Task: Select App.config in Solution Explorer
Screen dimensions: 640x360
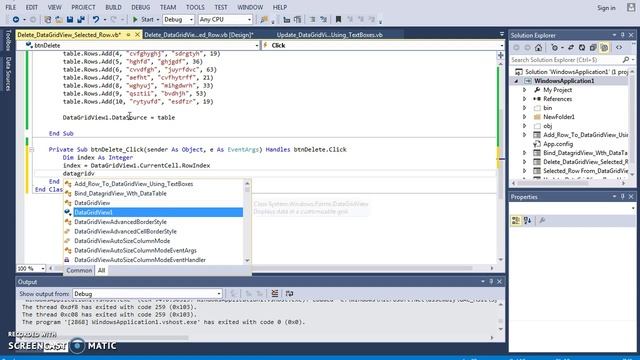Action: (x=558, y=144)
